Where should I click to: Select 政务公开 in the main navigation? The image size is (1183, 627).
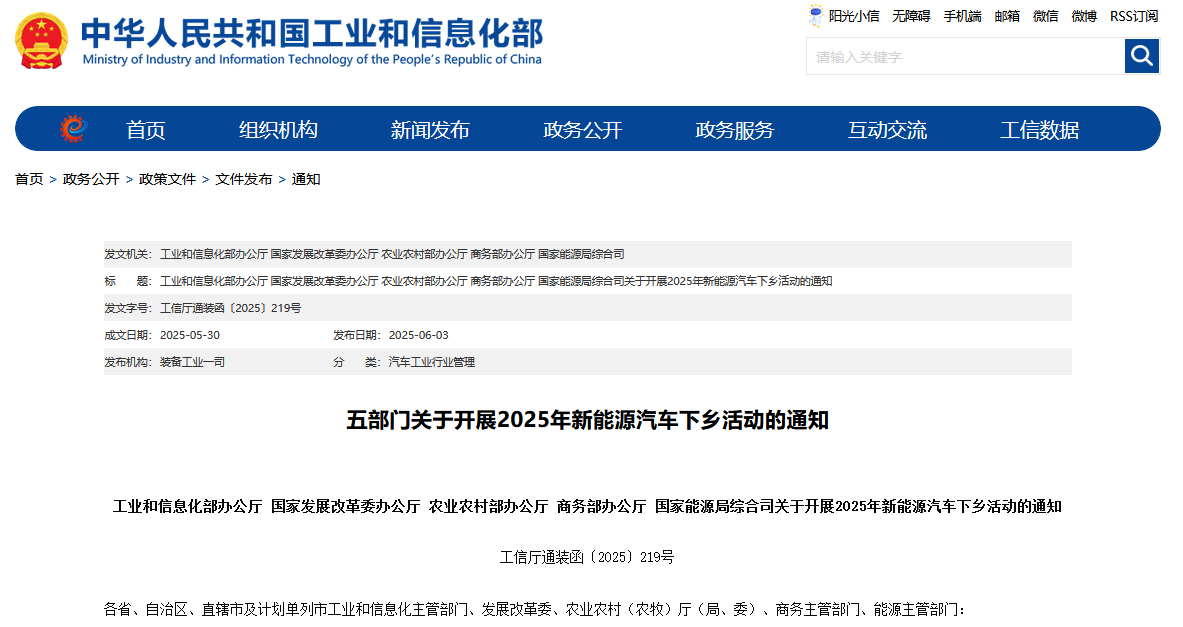582,130
